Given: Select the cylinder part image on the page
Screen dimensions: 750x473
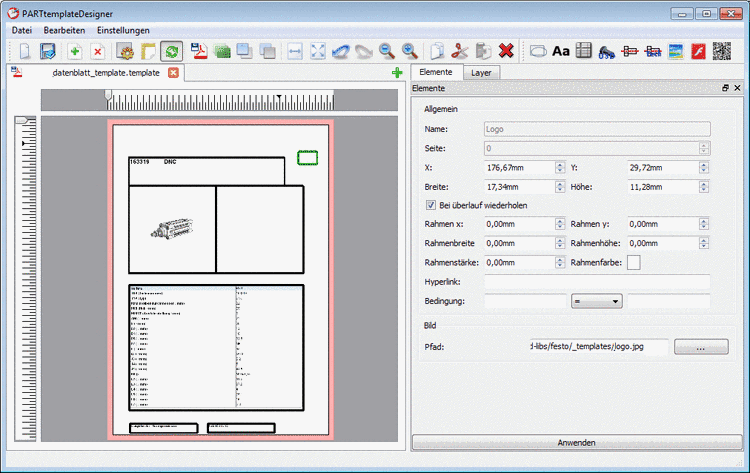Looking at the screenshot, I should coord(172,229).
